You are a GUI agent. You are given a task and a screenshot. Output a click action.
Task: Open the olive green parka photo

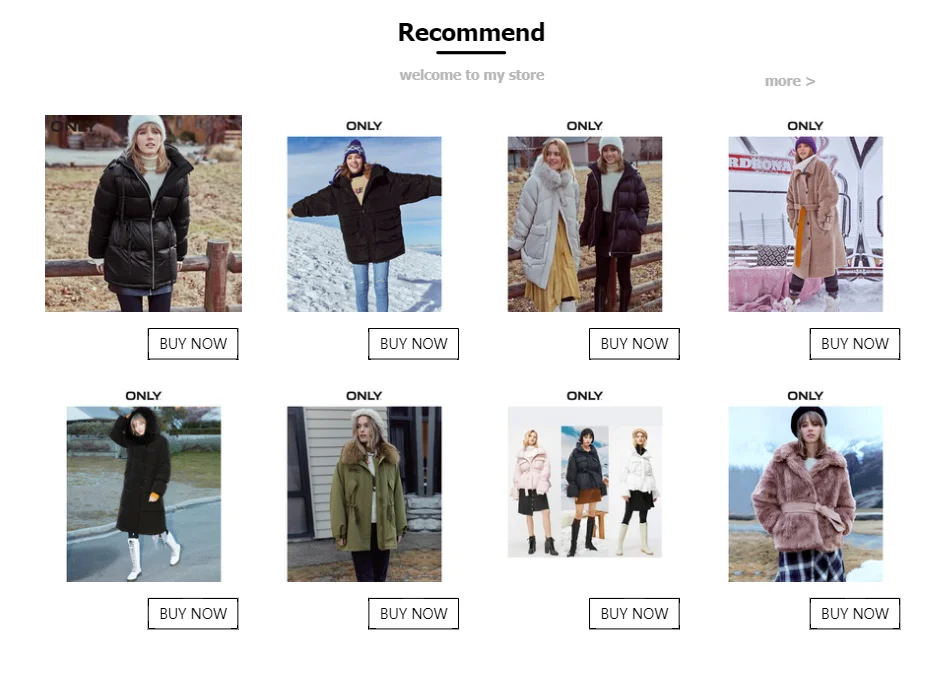364,494
